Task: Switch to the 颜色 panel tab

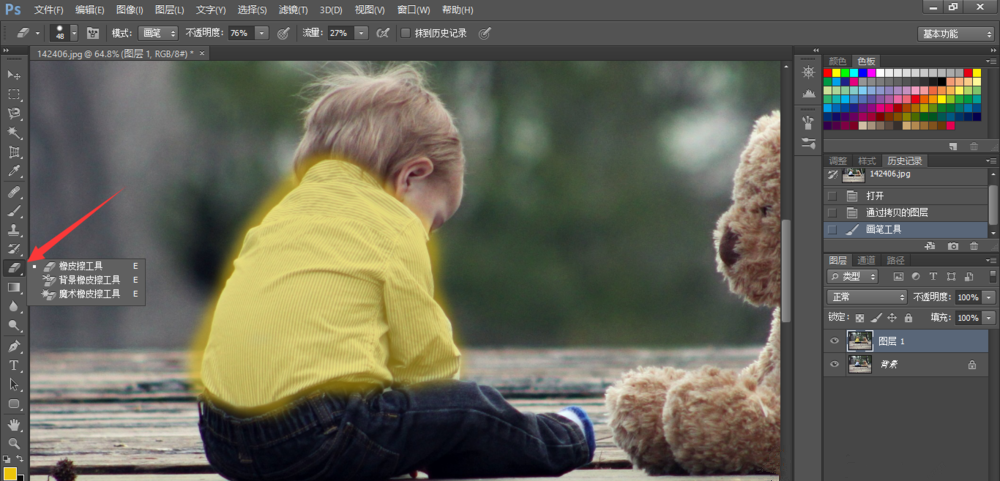Action: pyautogui.click(x=838, y=61)
